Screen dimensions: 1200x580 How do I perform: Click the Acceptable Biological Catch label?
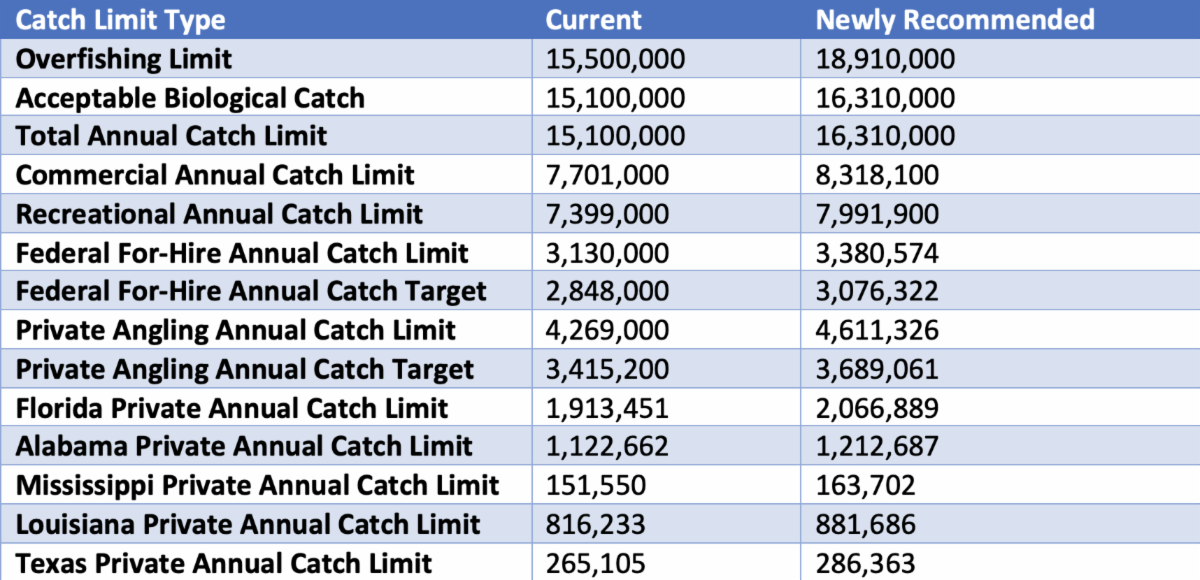(x=190, y=98)
